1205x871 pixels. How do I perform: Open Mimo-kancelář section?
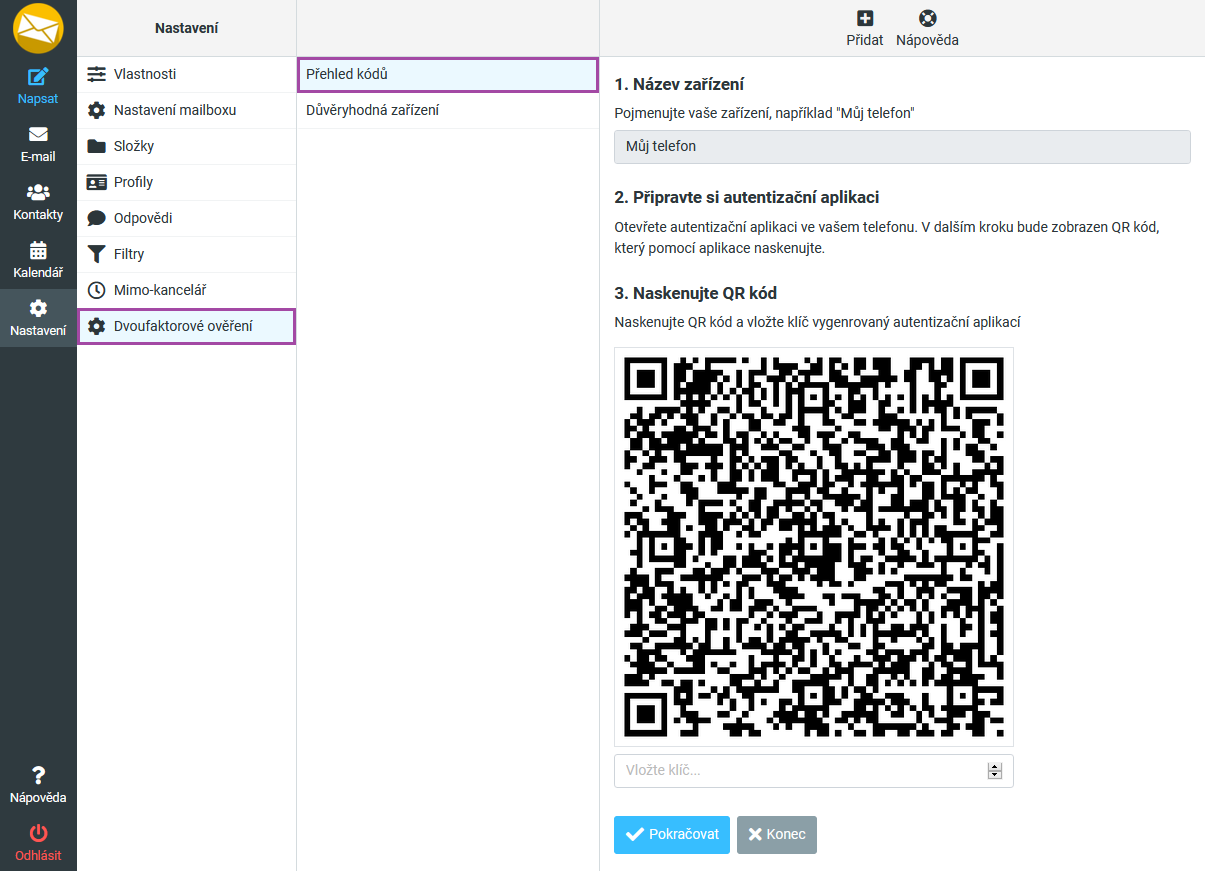click(x=187, y=290)
